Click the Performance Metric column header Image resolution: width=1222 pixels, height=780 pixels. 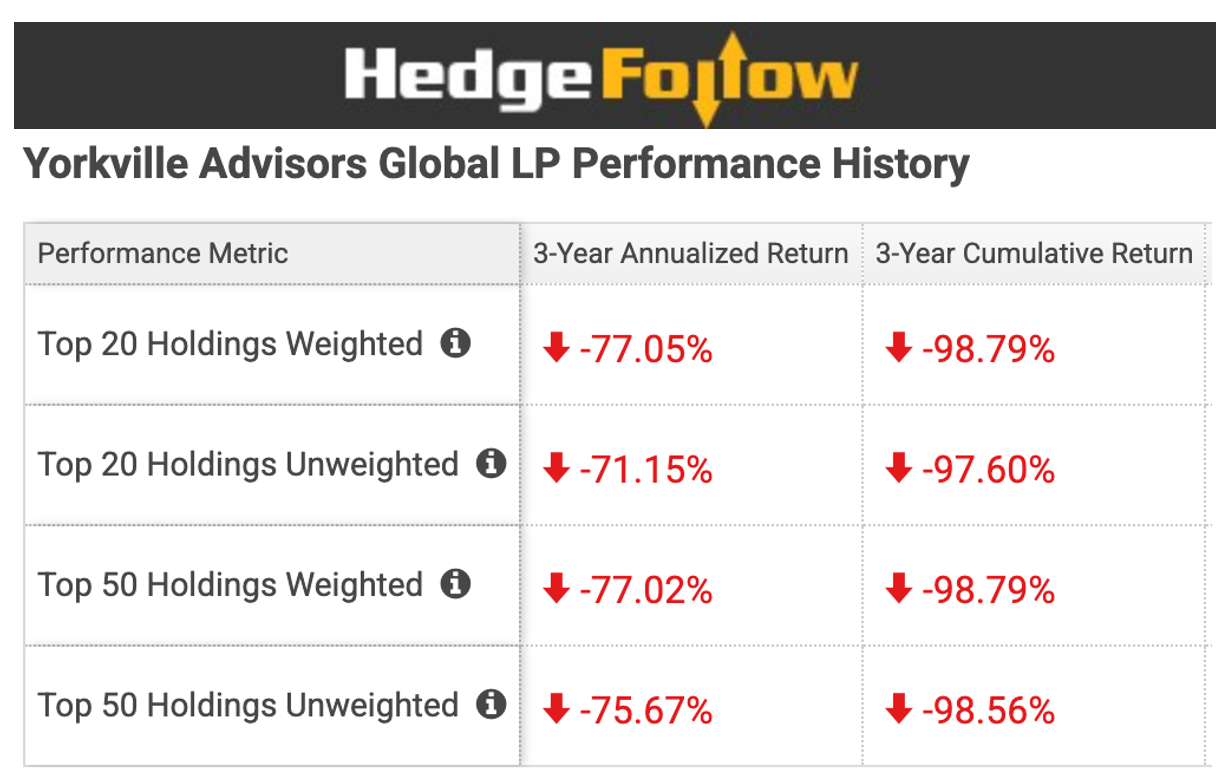click(x=163, y=254)
